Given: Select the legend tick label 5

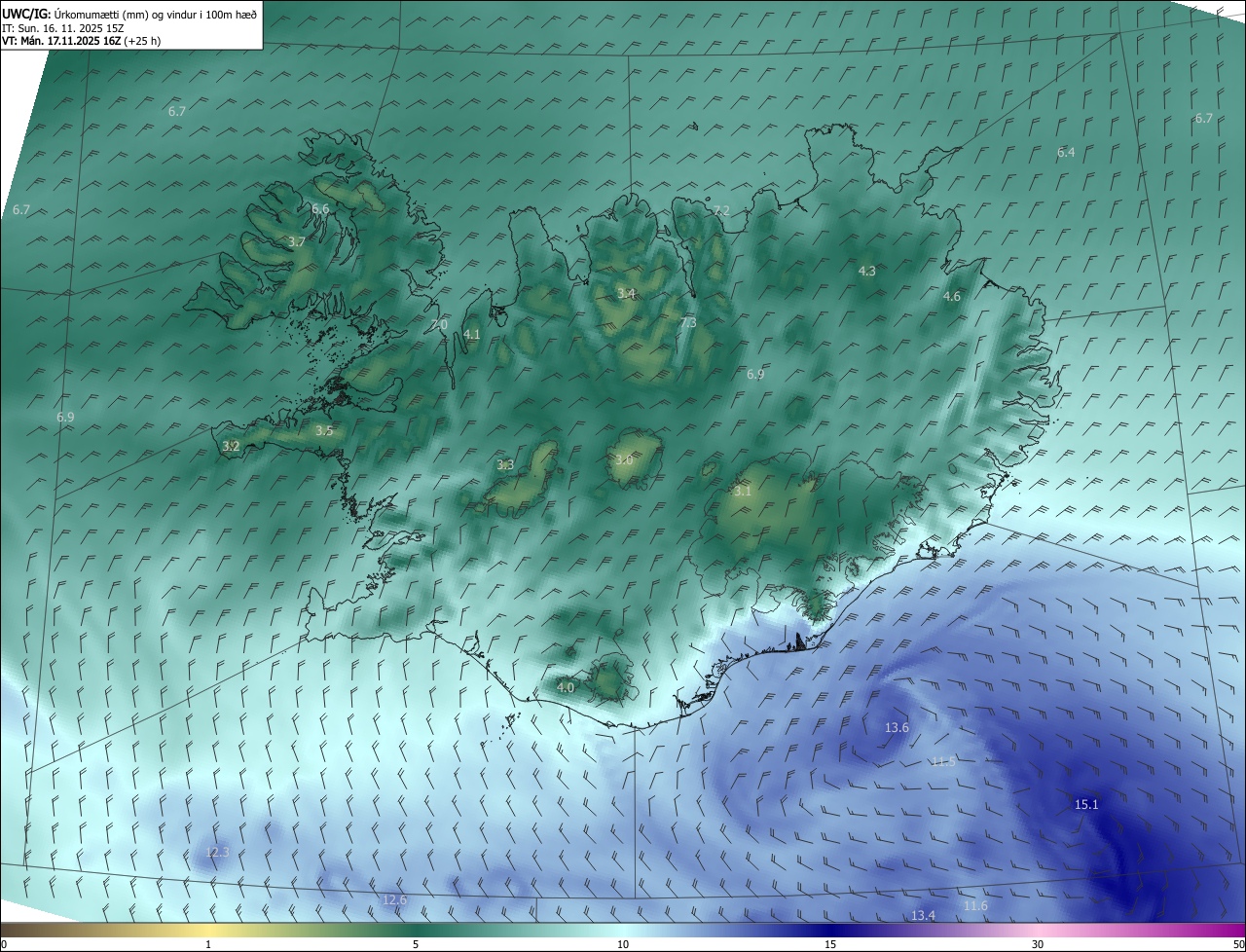Looking at the screenshot, I should pyautogui.click(x=416, y=944).
